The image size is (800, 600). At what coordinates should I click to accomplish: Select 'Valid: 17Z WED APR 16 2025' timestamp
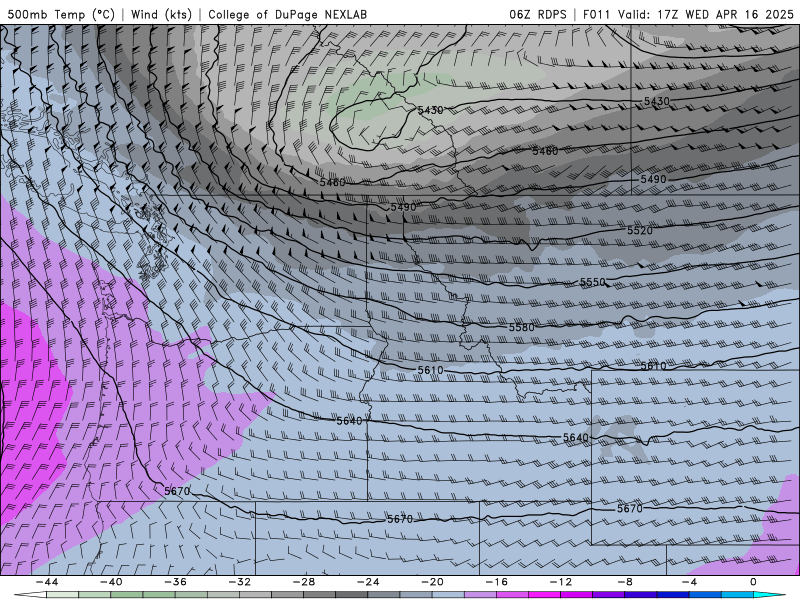point(706,14)
